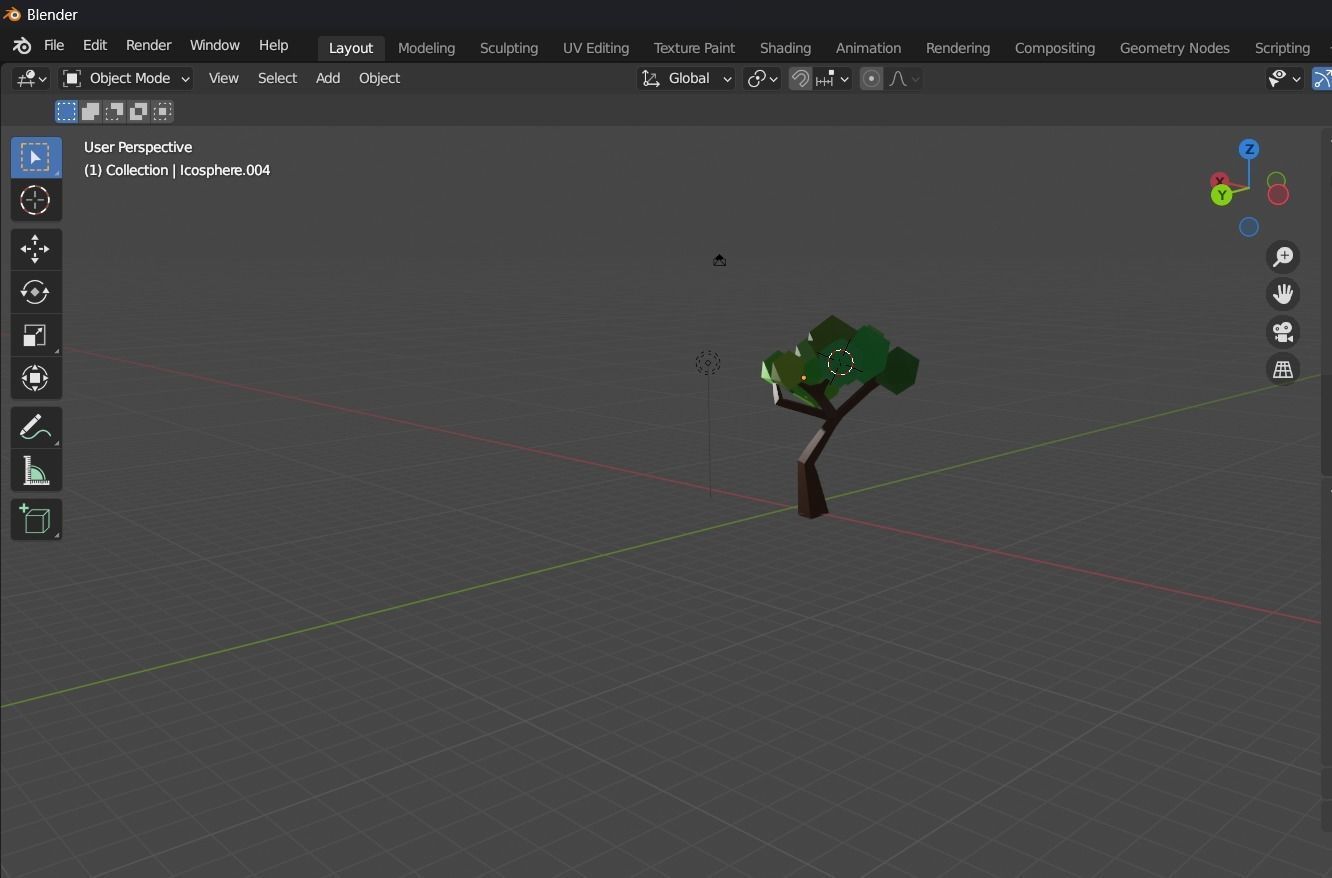The height and width of the screenshot is (878, 1332).
Task: Open the Help menu
Action: 274,46
